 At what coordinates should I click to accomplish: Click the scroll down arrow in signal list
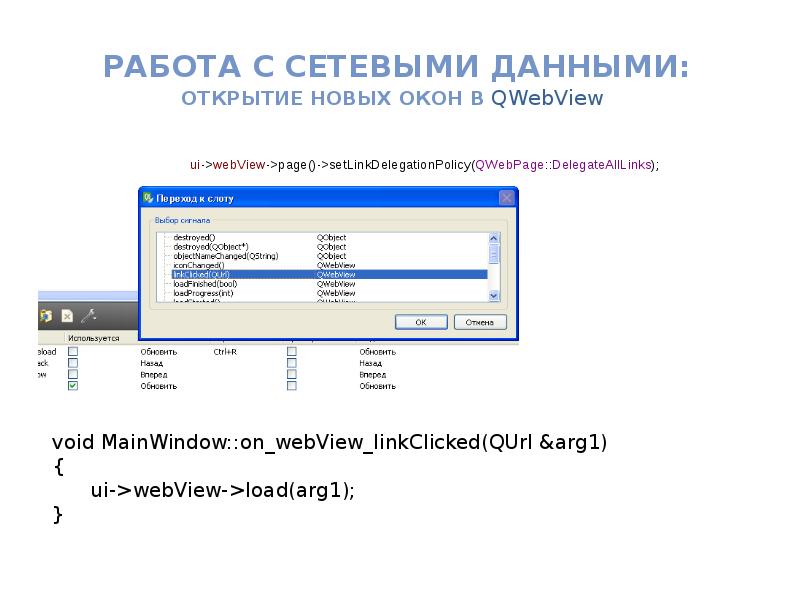pos(493,295)
